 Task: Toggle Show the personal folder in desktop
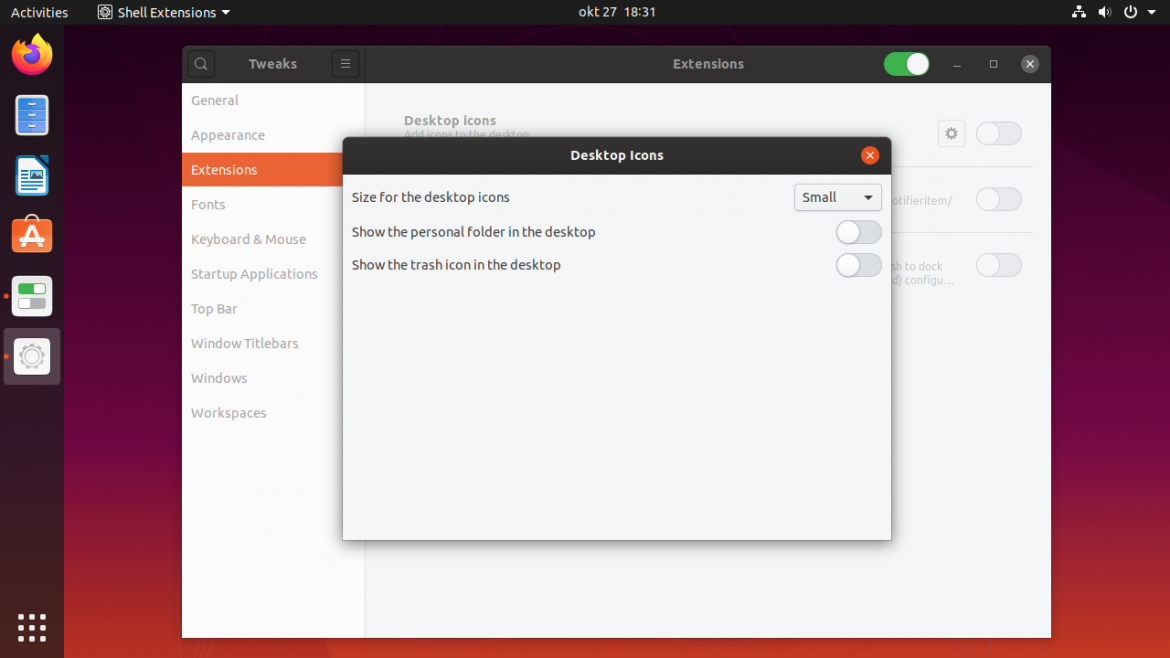pyautogui.click(x=858, y=232)
